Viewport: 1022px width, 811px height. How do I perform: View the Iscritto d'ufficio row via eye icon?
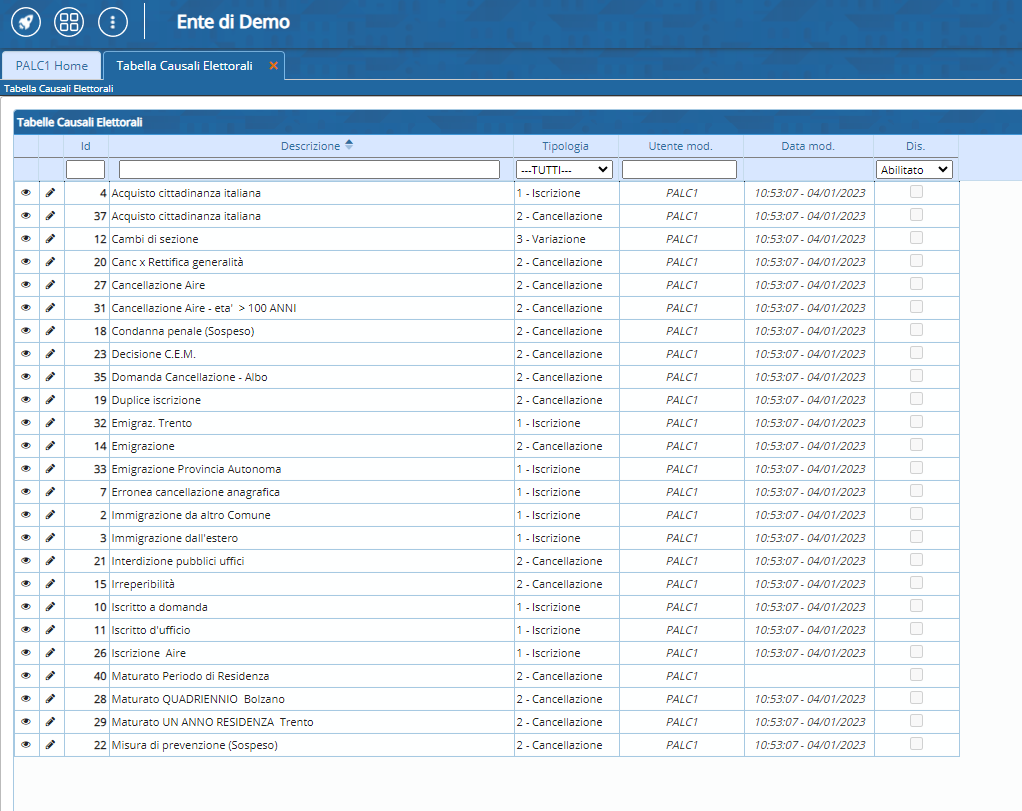pyautogui.click(x=26, y=630)
